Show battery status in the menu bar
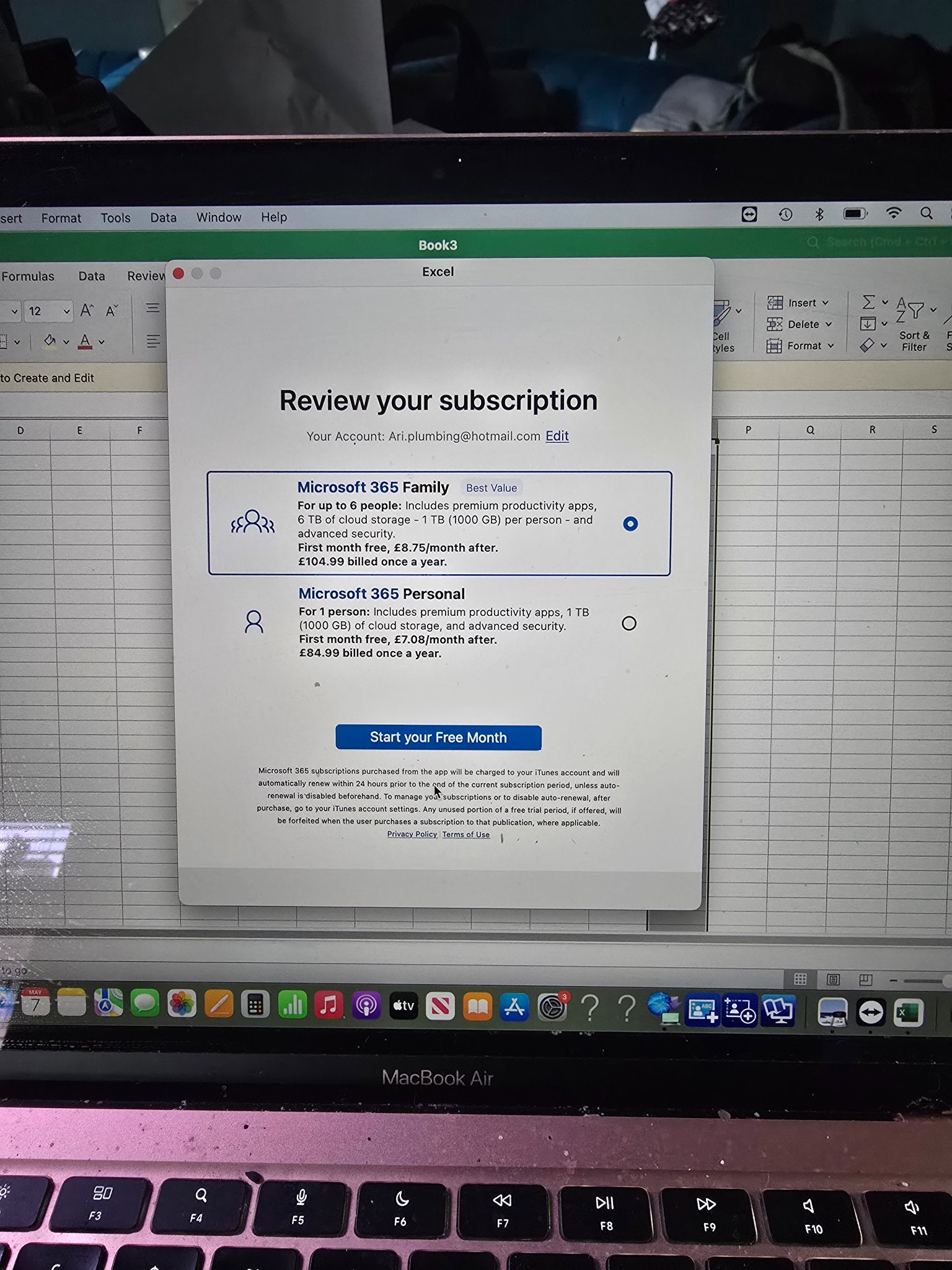This screenshot has width=952, height=1270. pyautogui.click(x=855, y=214)
